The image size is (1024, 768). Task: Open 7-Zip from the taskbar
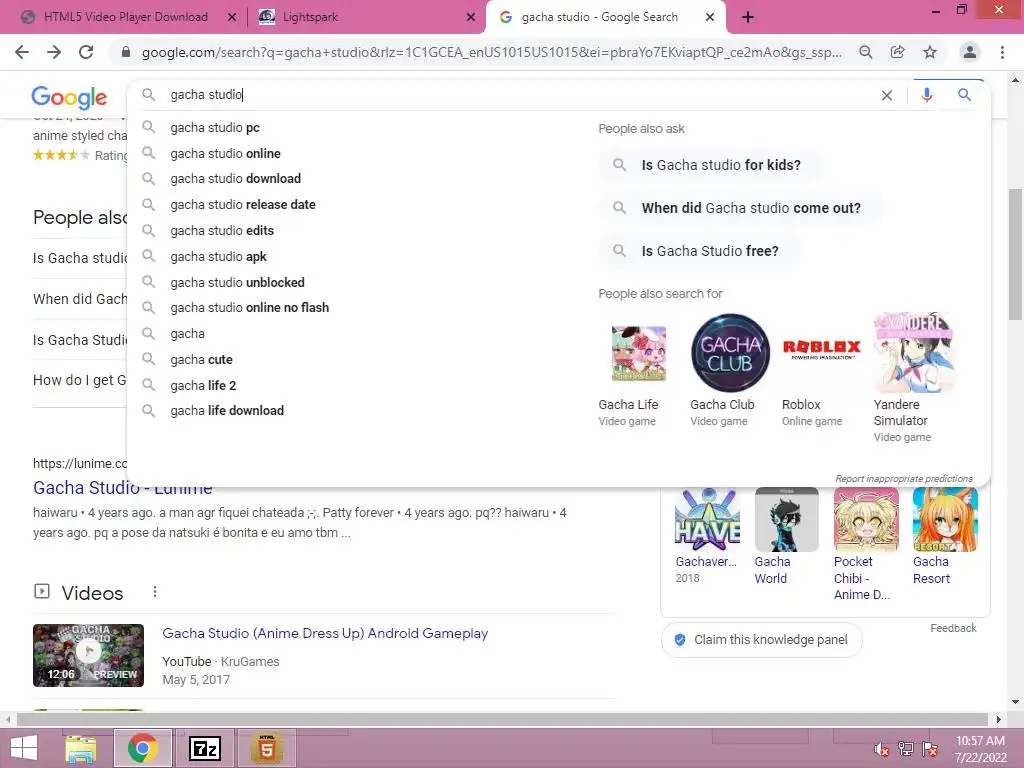204,748
